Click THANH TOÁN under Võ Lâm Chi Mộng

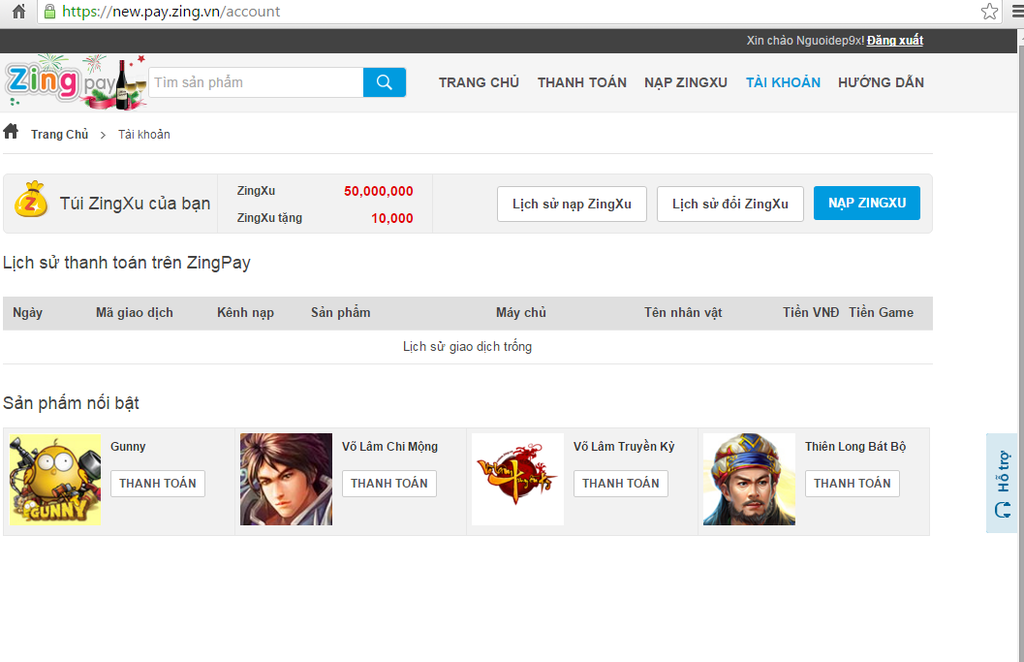(389, 483)
